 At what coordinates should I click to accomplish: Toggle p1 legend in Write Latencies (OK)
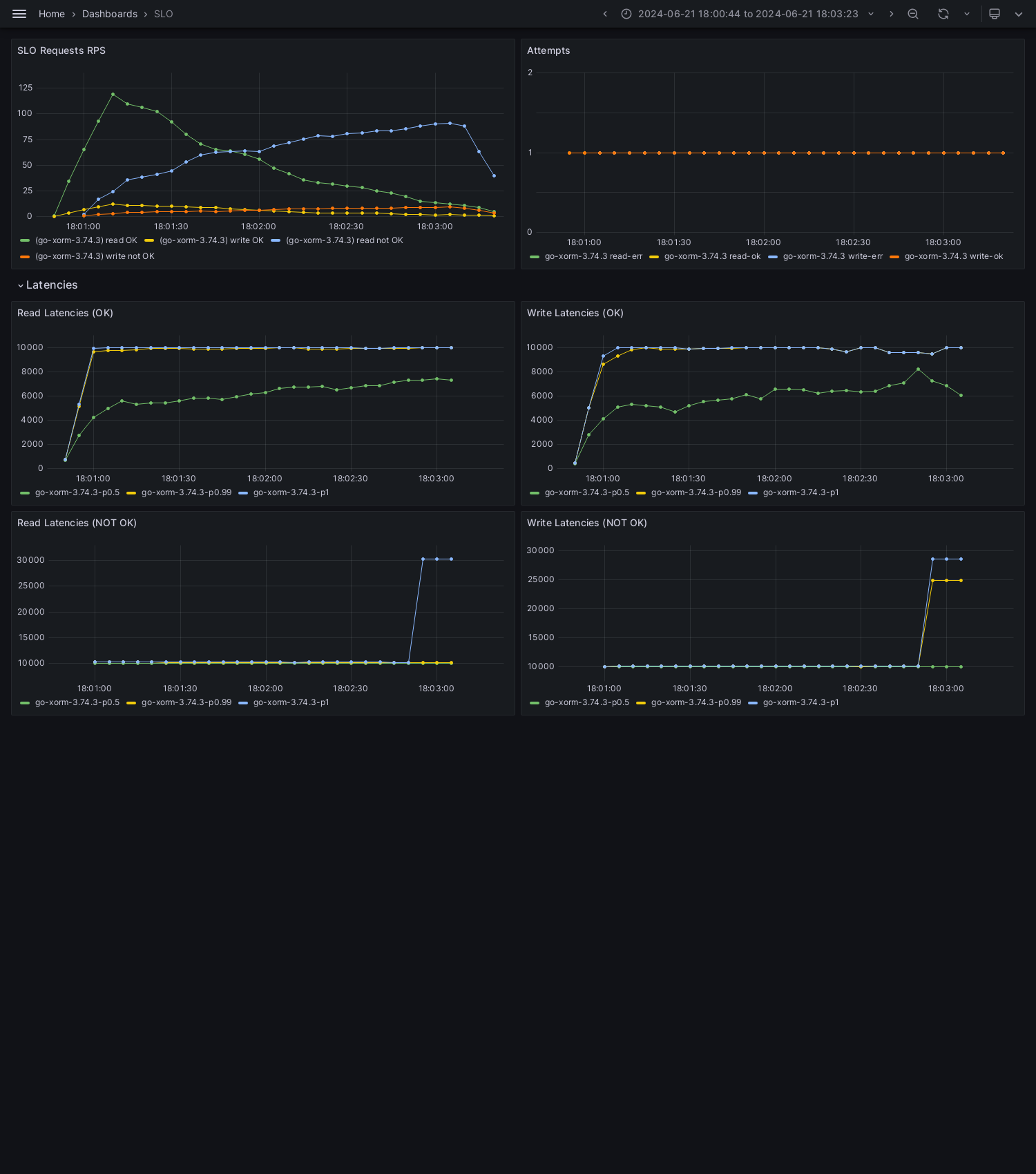point(801,492)
